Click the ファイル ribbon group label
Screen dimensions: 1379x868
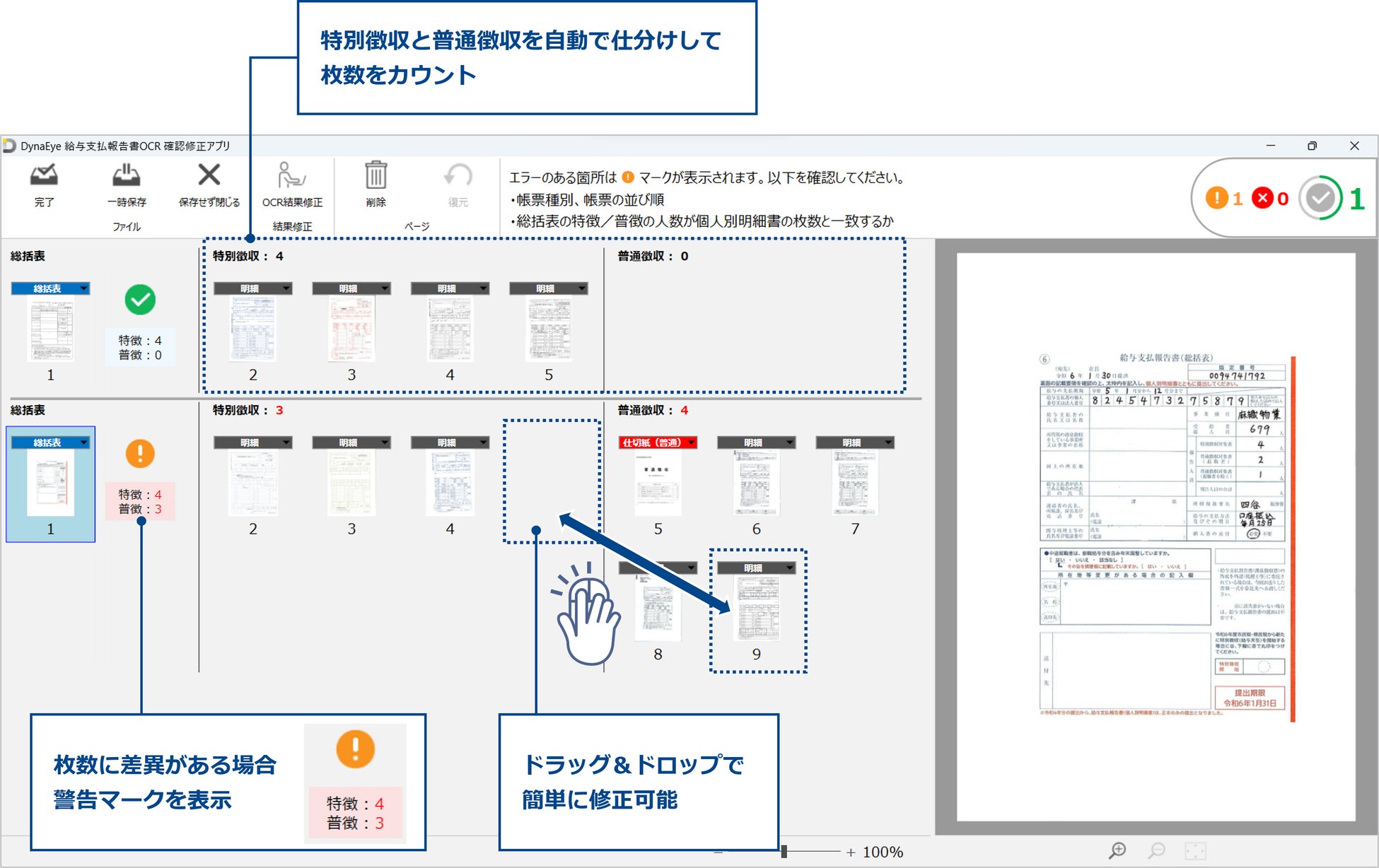pos(127,226)
